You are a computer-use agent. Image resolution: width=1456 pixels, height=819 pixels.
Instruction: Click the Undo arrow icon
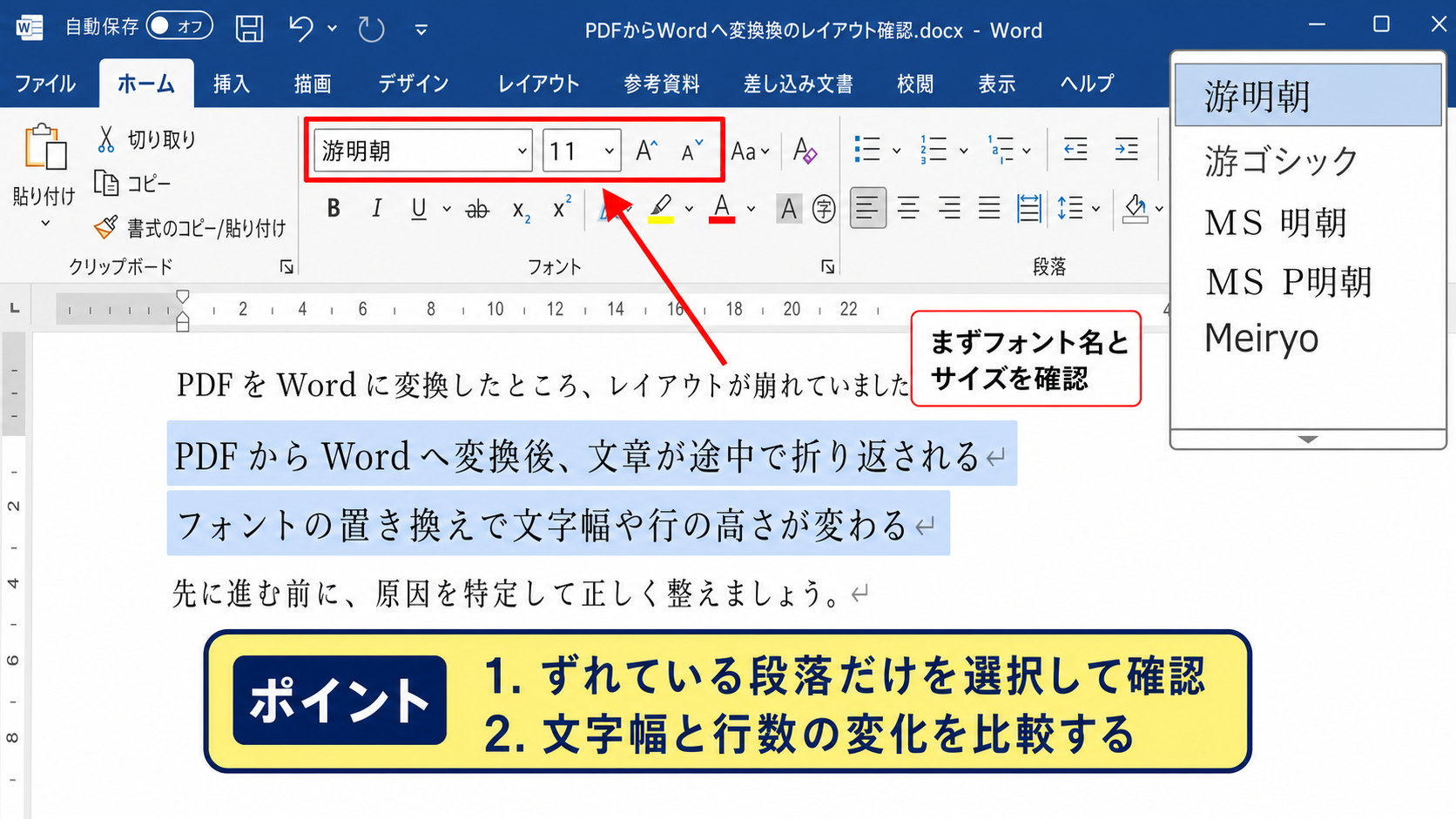point(301,29)
